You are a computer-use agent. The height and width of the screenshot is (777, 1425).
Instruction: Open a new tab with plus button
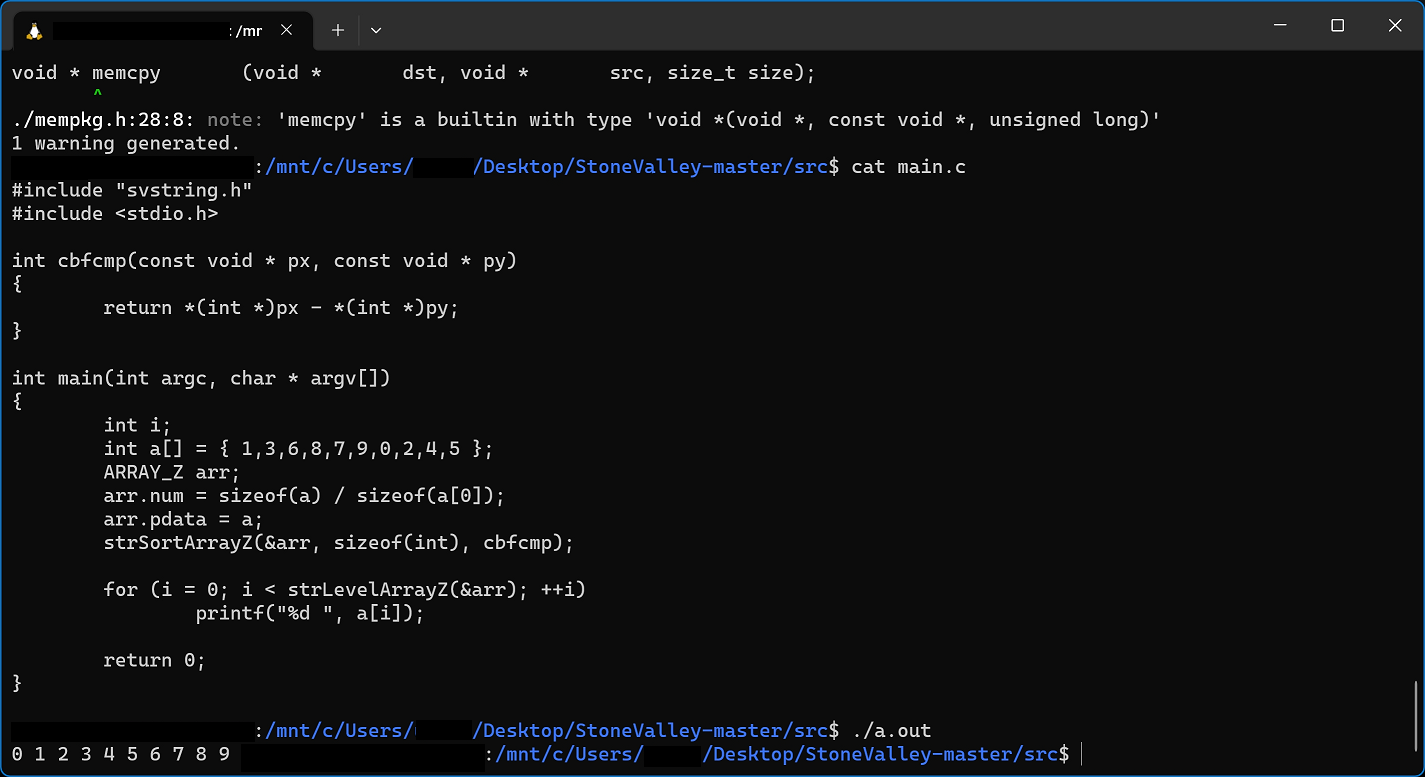pos(338,30)
